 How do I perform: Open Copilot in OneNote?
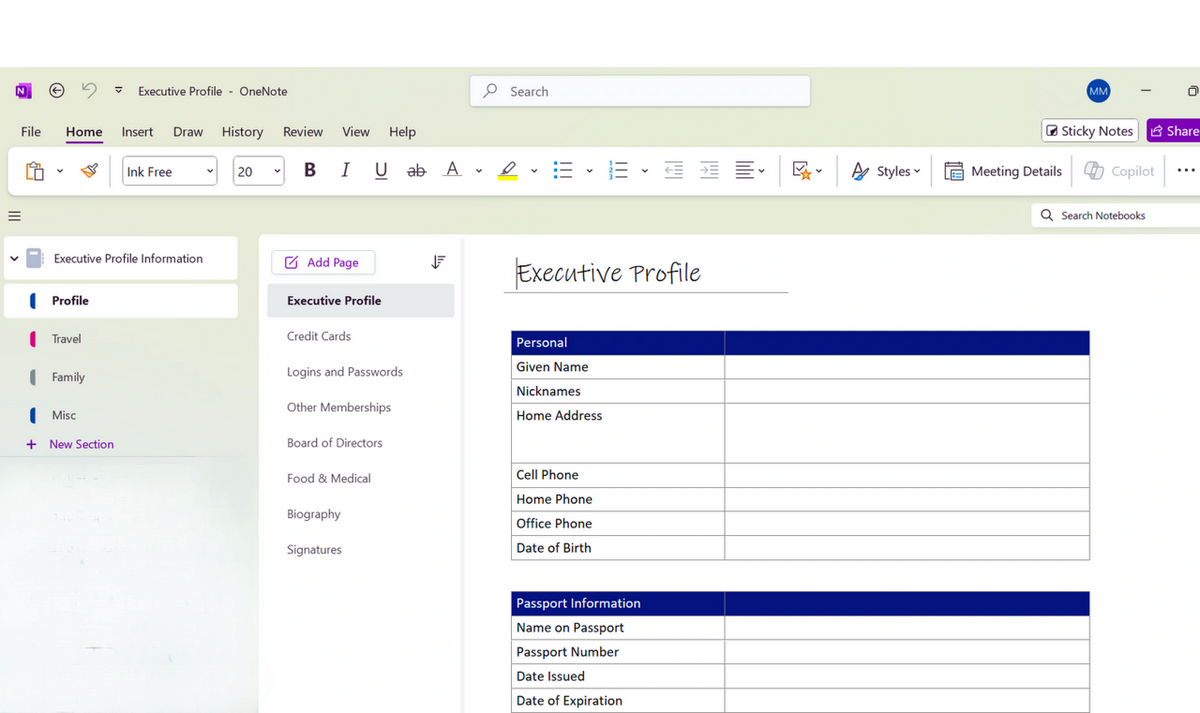coord(1118,171)
